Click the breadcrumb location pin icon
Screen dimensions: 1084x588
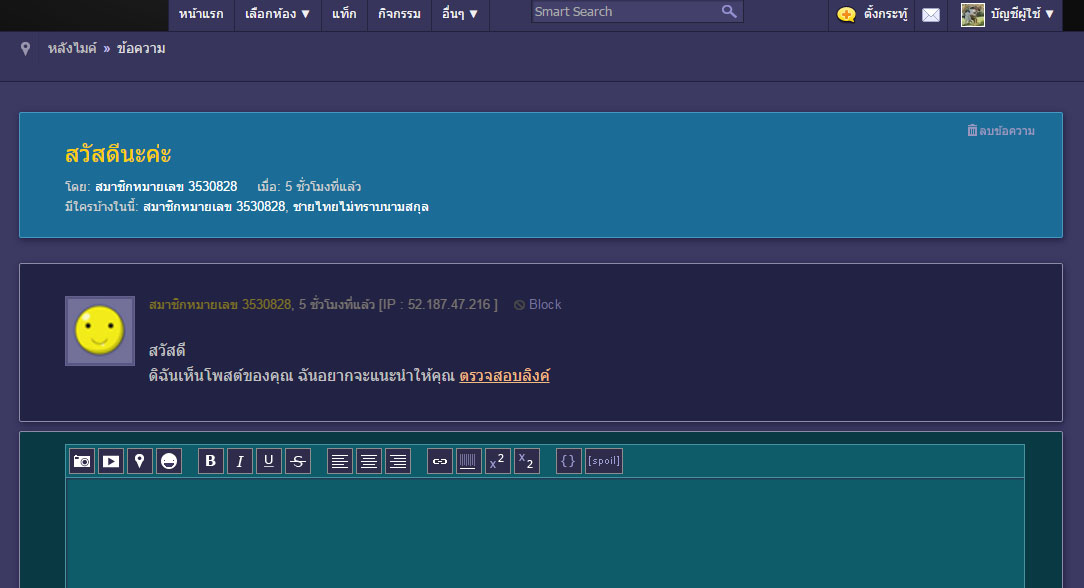(26, 48)
